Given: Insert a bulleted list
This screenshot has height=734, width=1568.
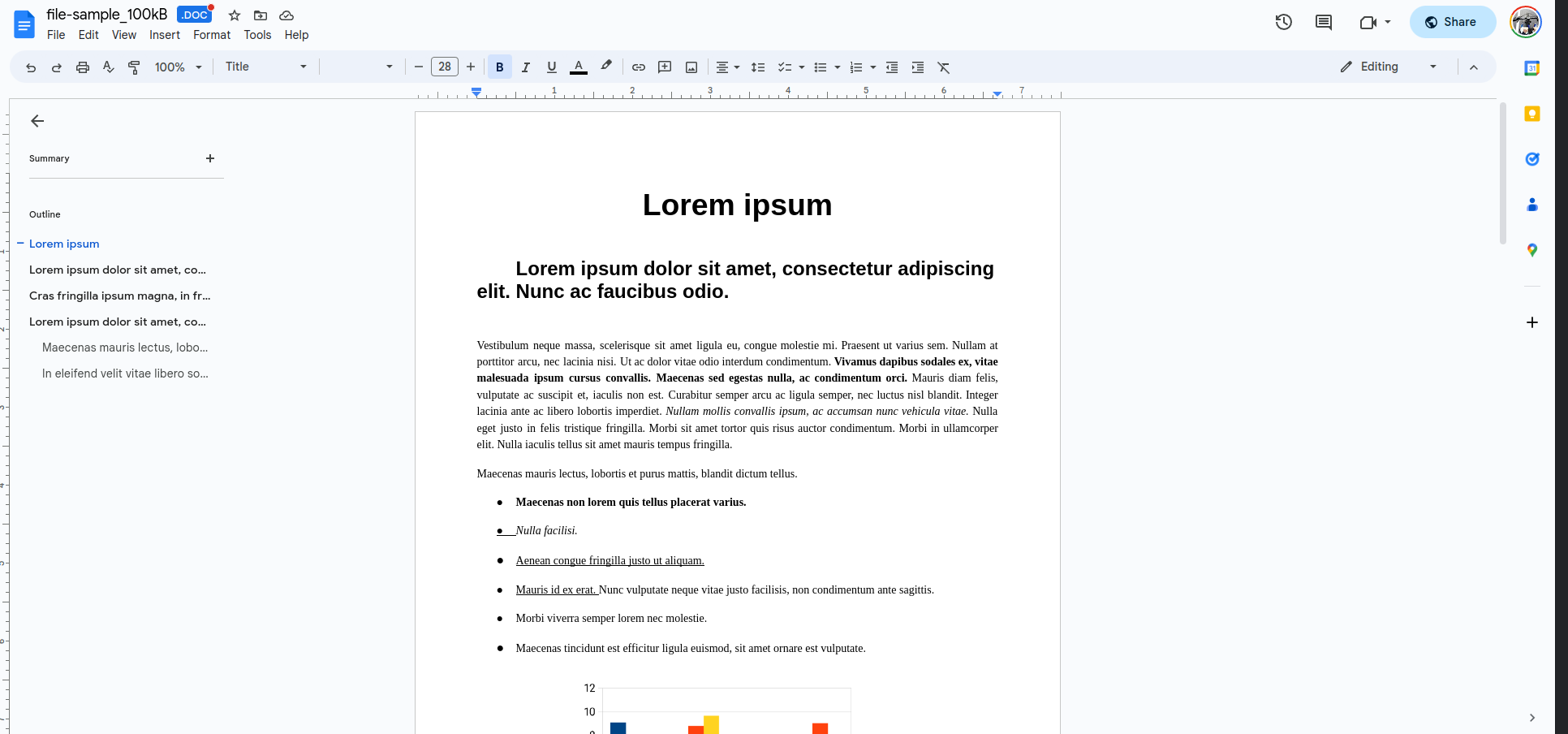Looking at the screenshot, I should [821, 67].
